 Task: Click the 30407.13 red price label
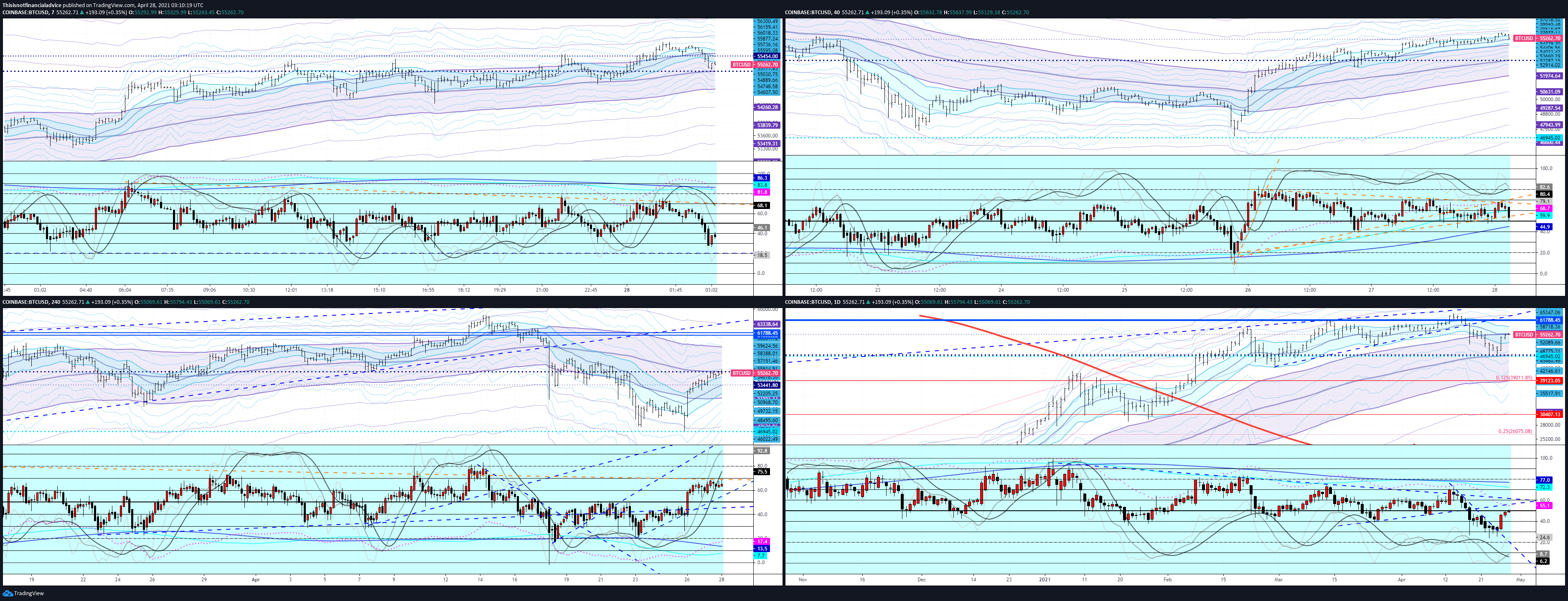pos(1550,415)
